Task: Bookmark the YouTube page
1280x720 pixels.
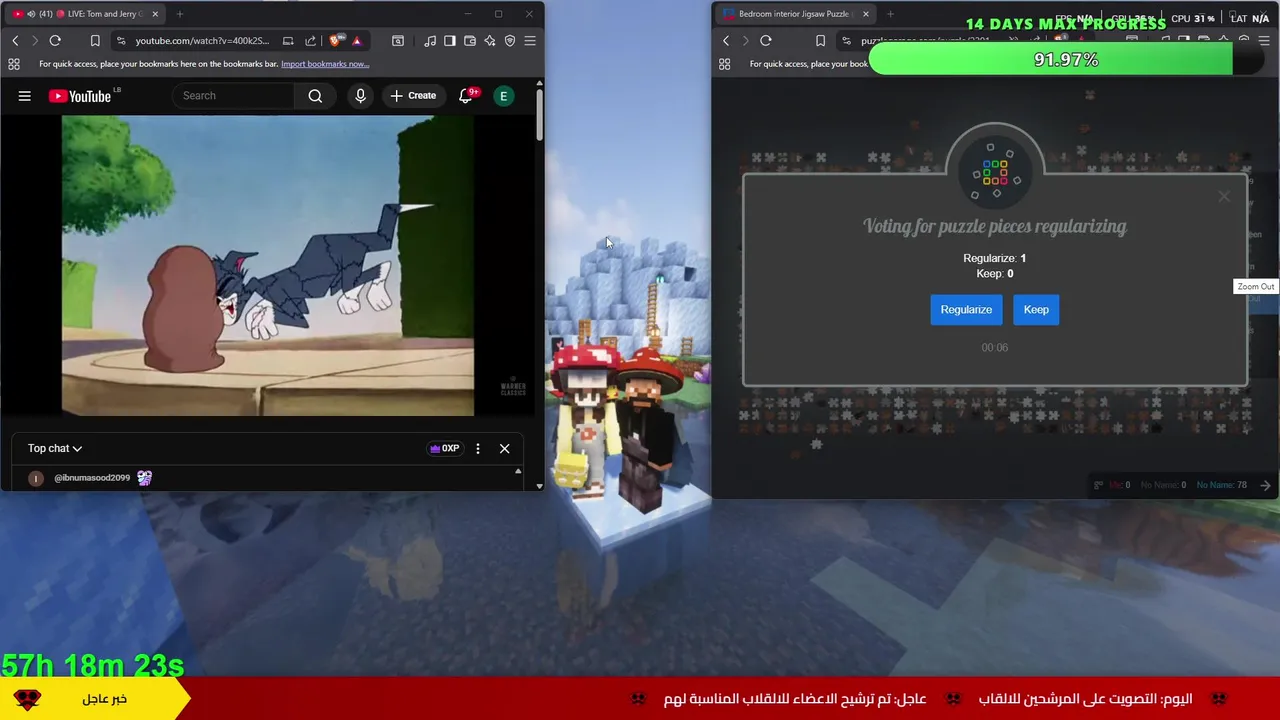Action: [x=95, y=40]
